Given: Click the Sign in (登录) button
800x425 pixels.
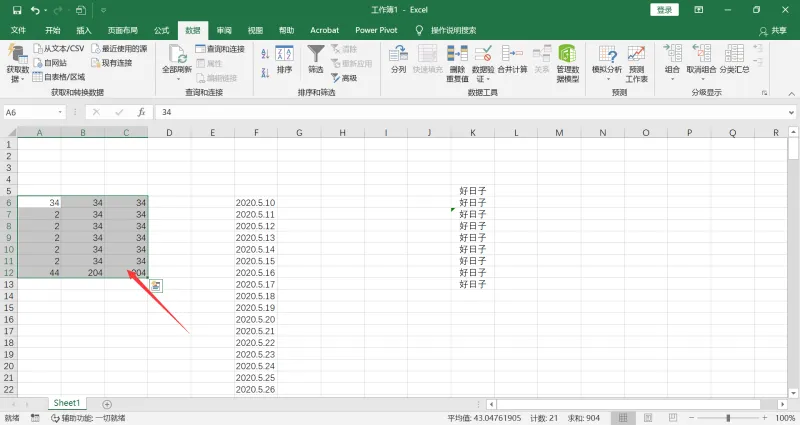Looking at the screenshot, I should pyautogui.click(x=664, y=10).
